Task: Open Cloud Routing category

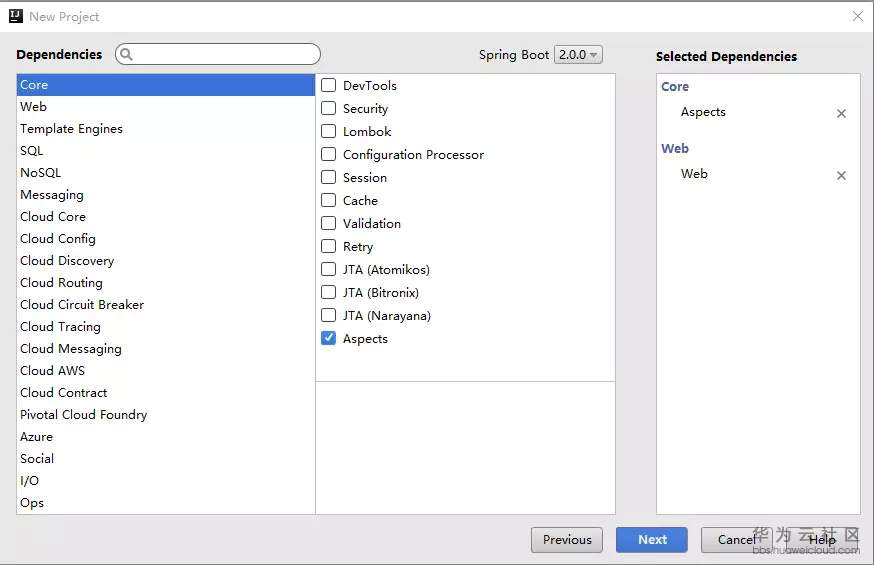Action: coord(166,282)
